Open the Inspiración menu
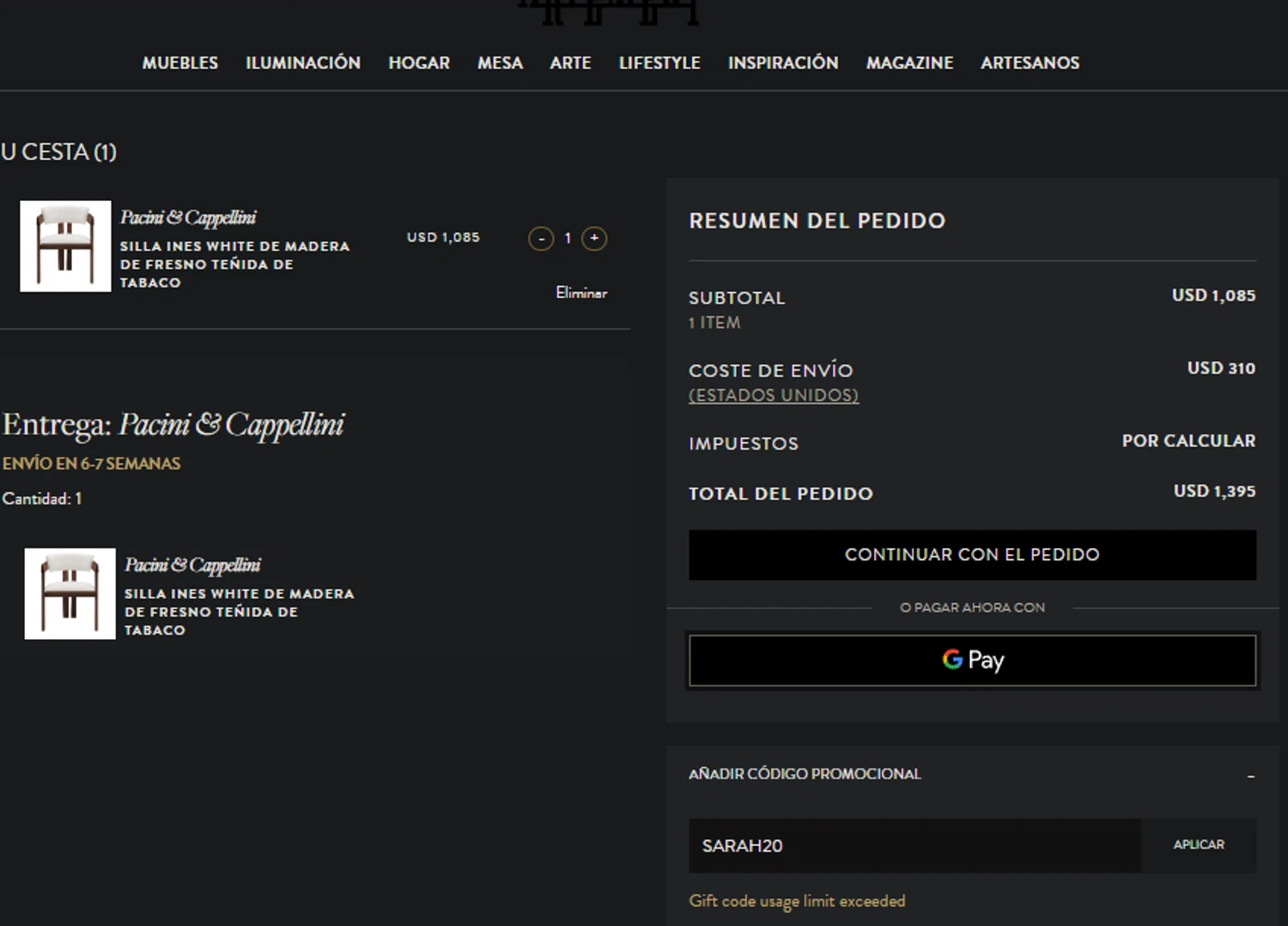Screen dimensions: 1288x926 pos(783,63)
